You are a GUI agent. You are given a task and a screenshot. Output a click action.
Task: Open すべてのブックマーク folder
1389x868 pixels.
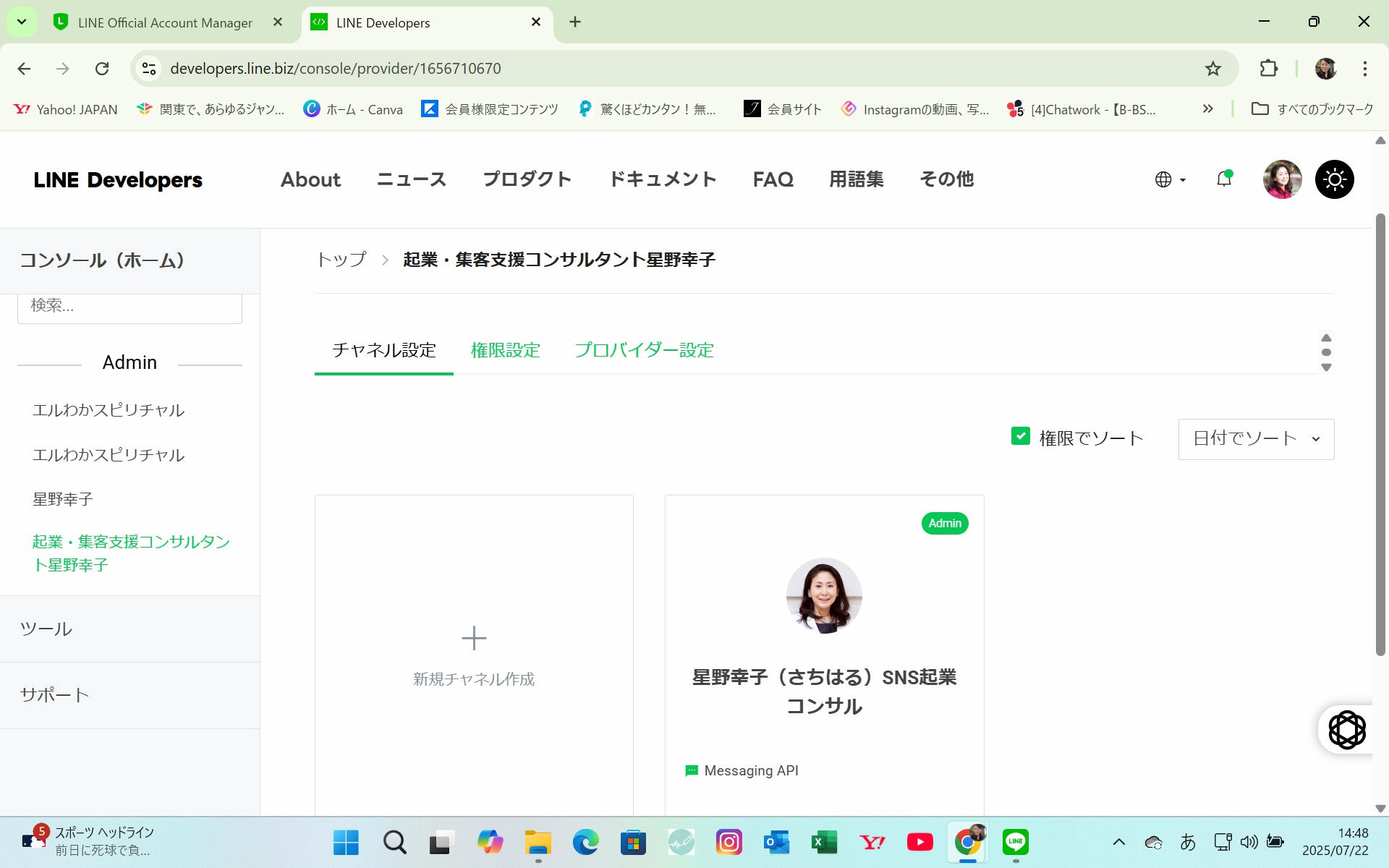click(1312, 109)
